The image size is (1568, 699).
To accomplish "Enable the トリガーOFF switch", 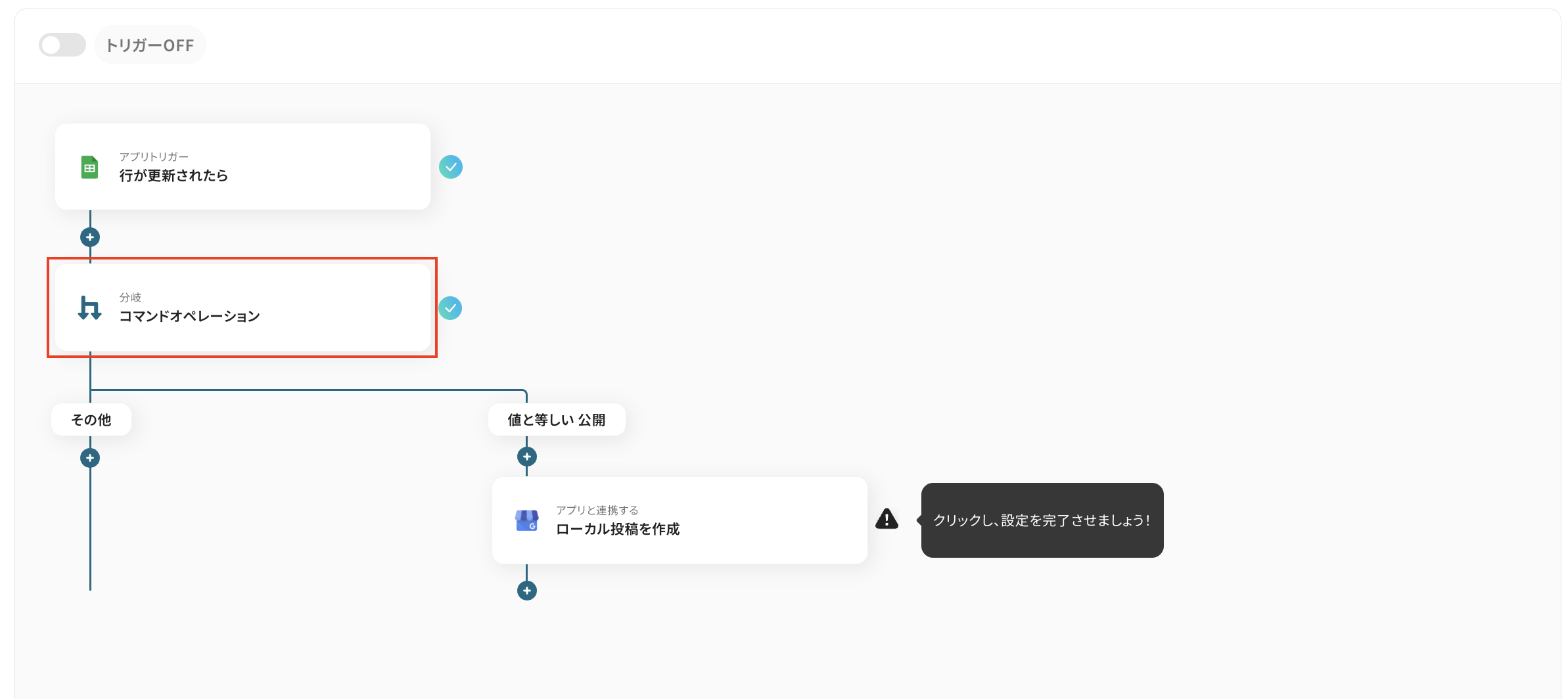I will (x=62, y=45).
